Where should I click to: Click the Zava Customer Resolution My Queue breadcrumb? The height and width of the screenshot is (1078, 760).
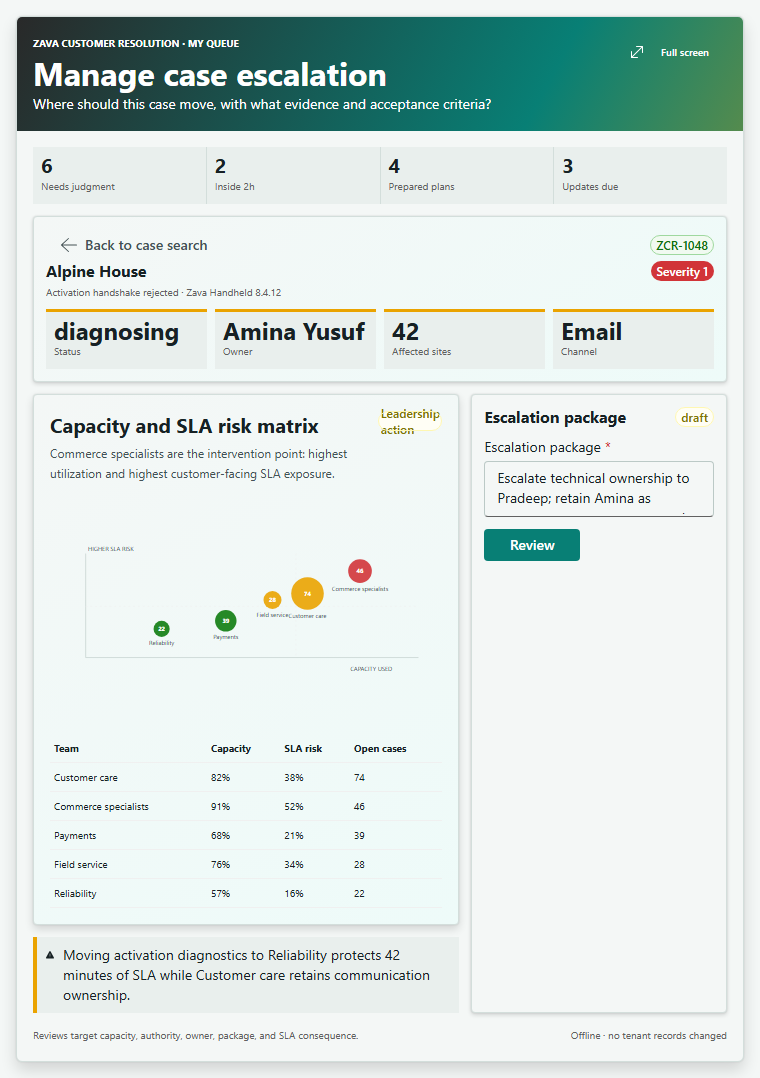pos(136,43)
